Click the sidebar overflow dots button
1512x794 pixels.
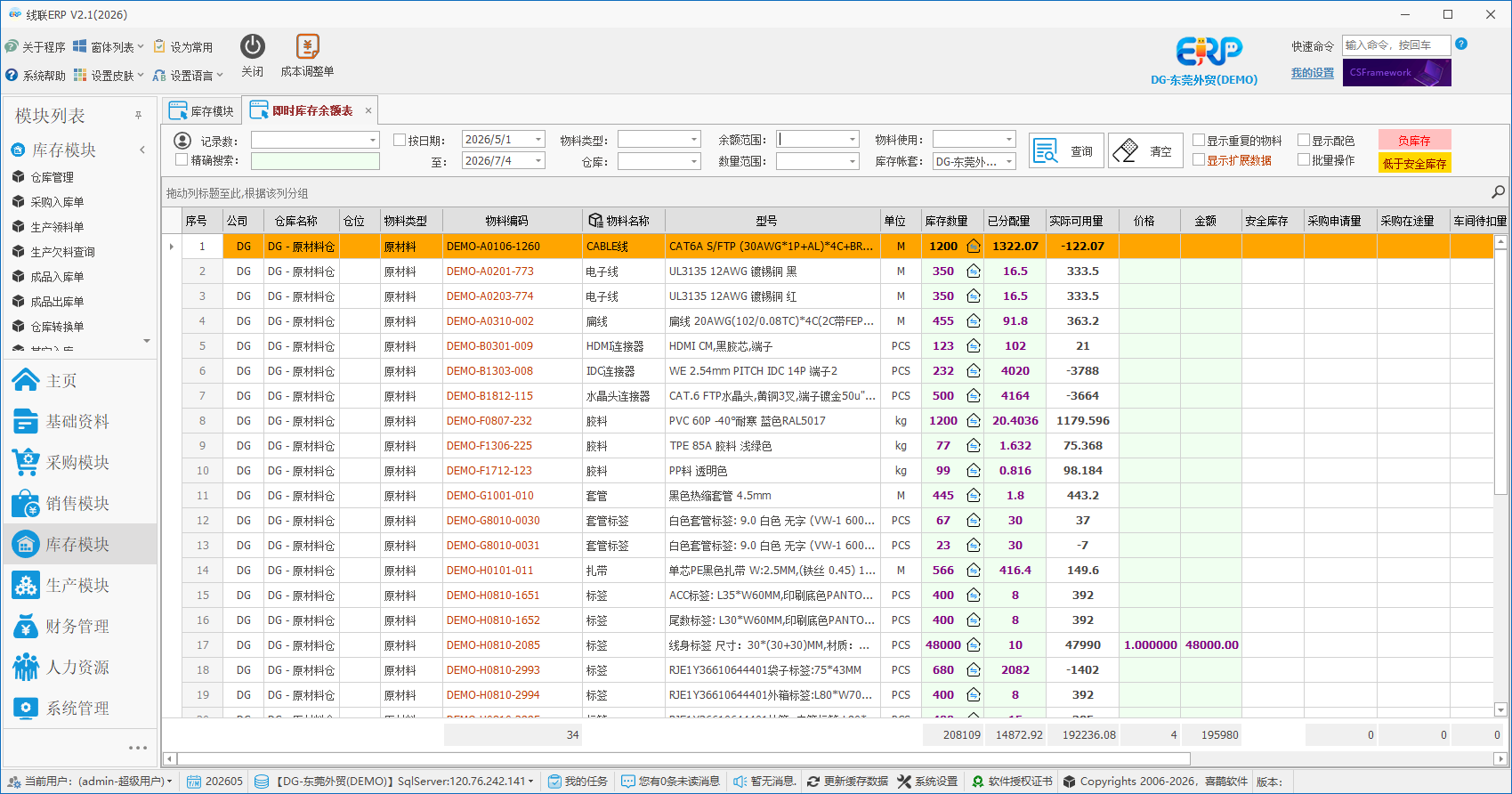pyautogui.click(x=138, y=748)
